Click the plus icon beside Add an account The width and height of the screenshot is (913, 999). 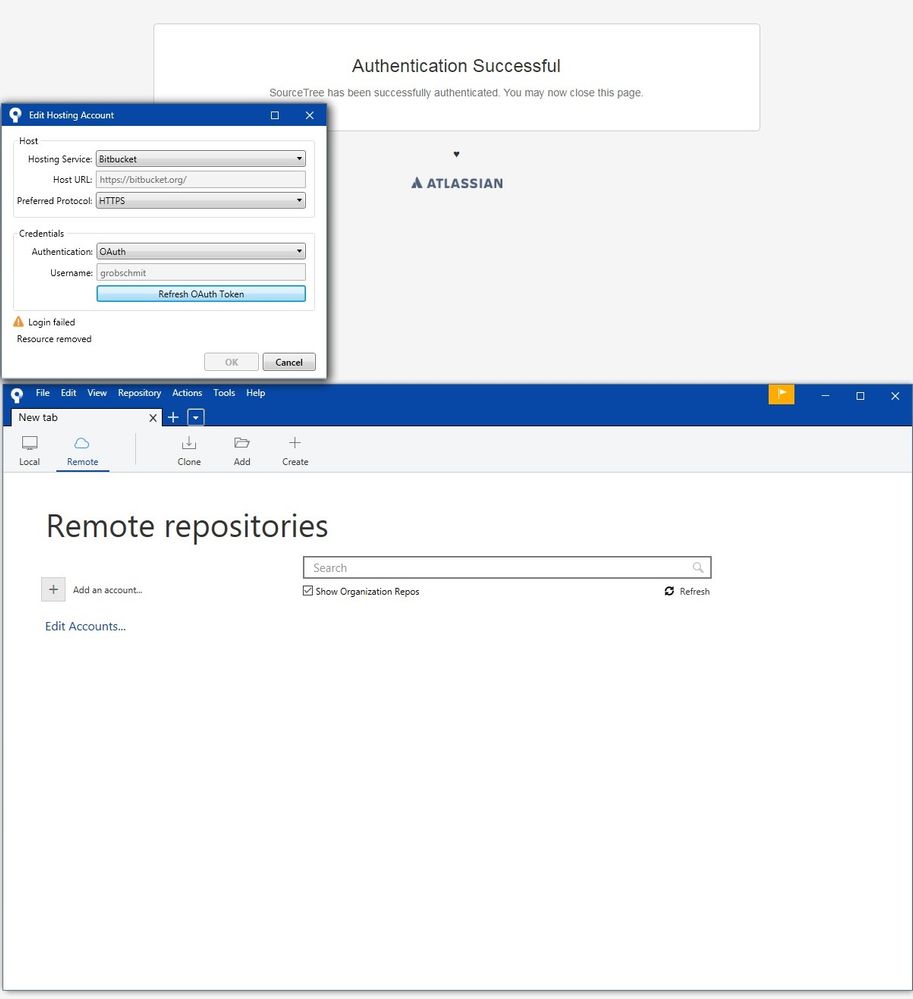(x=54, y=589)
